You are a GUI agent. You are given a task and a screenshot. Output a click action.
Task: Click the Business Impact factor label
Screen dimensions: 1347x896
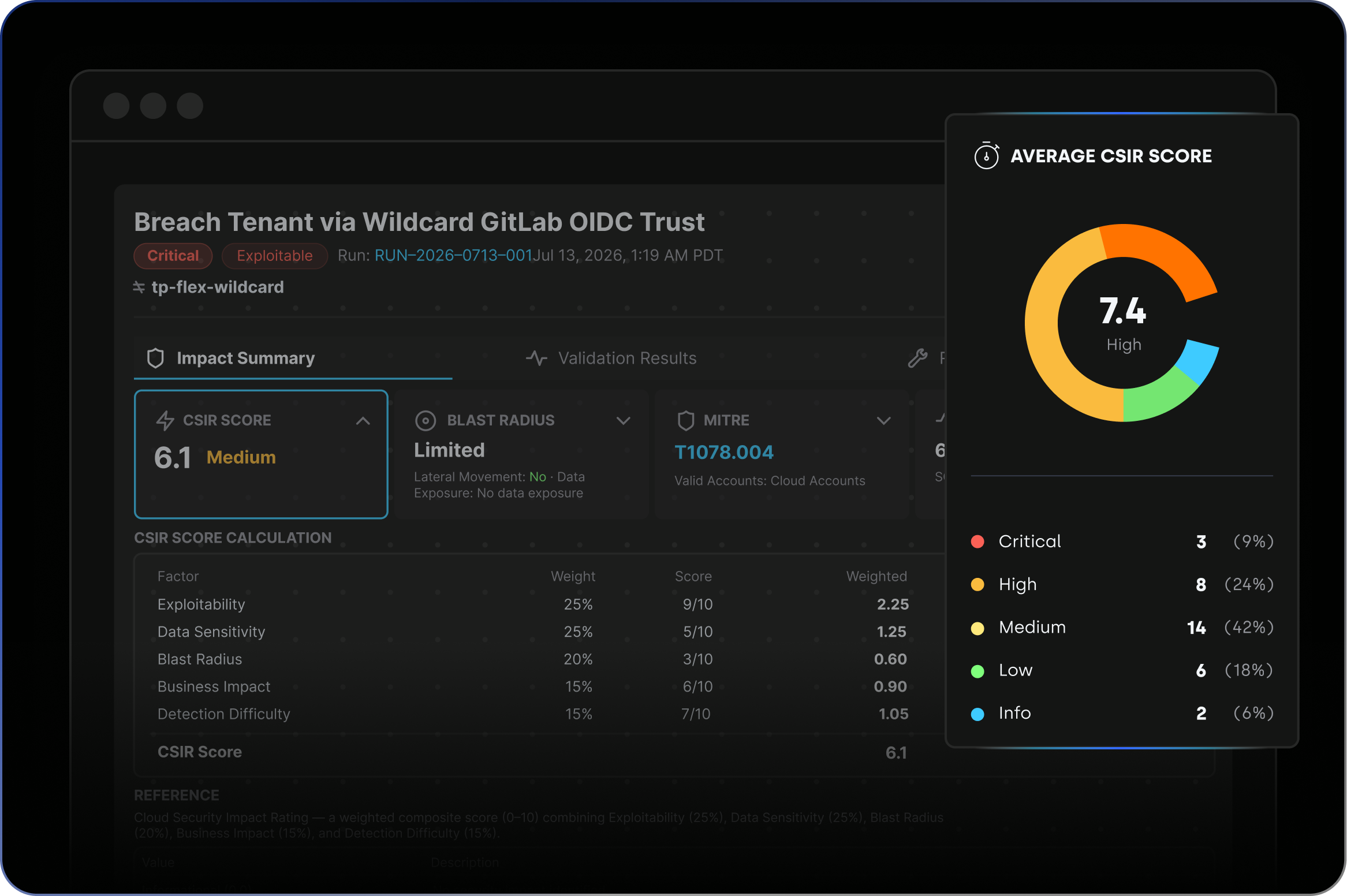(x=214, y=686)
